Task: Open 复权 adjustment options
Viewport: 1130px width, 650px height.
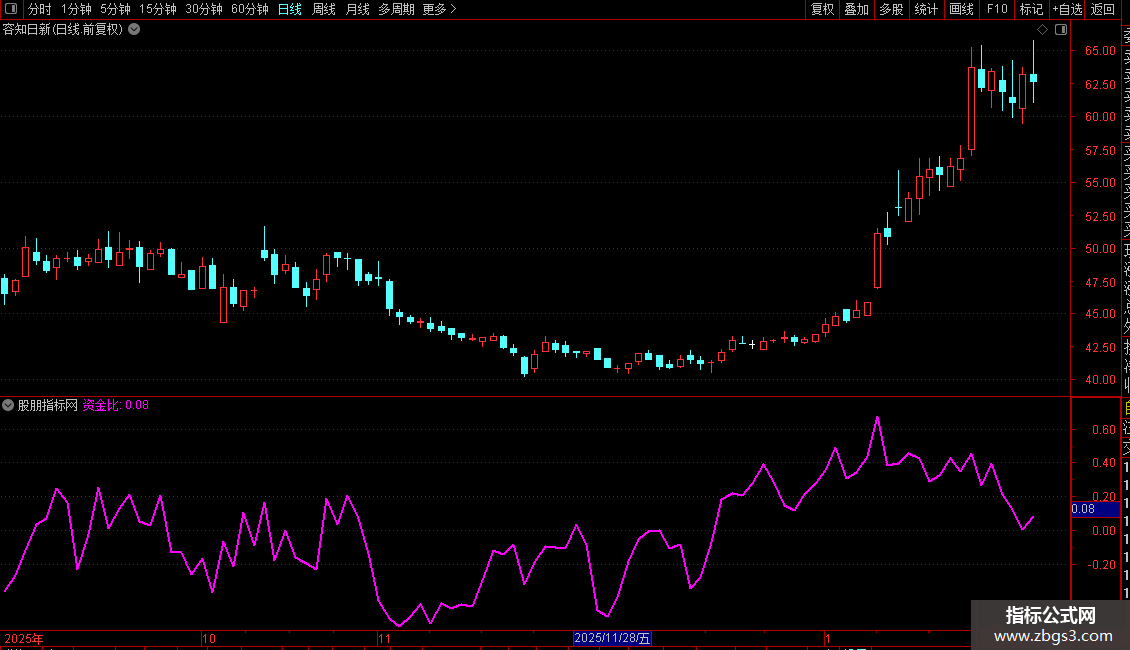Action: (x=822, y=9)
